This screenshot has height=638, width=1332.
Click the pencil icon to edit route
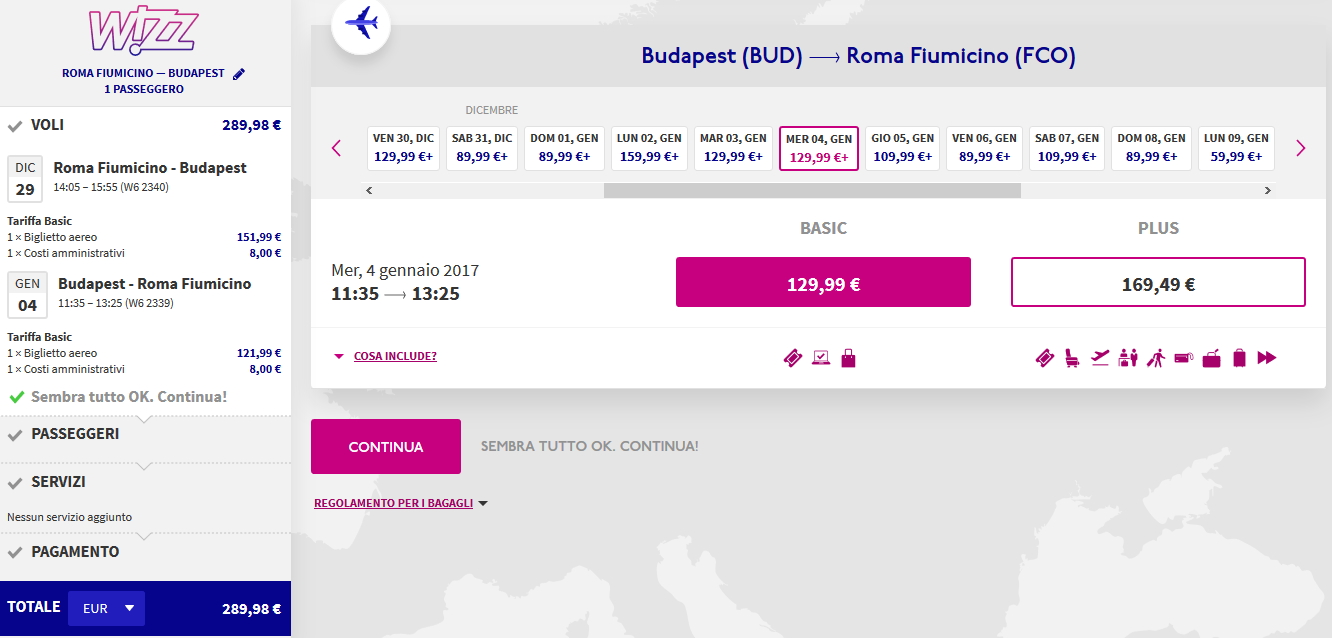[238, 74]
